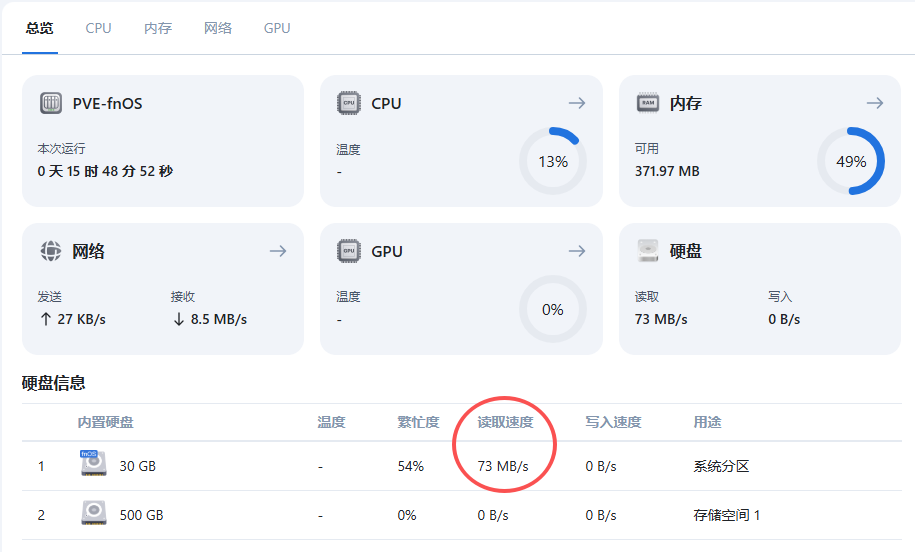Click the hard drive icon in 硬盘 card
915x552 pixels.
[x=648, y=251]
